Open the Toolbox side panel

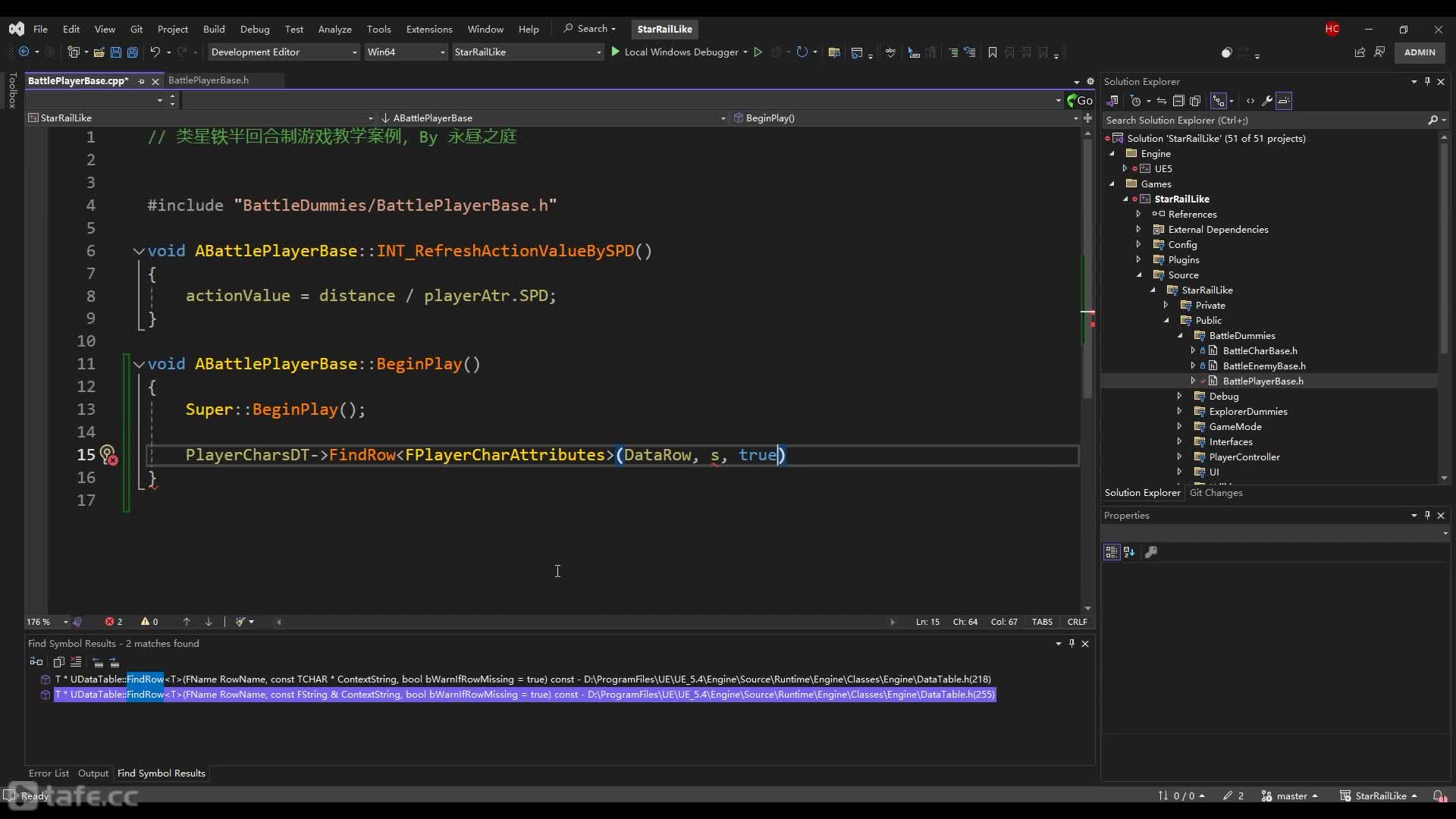pyautogui.click(x=12, y=90)
